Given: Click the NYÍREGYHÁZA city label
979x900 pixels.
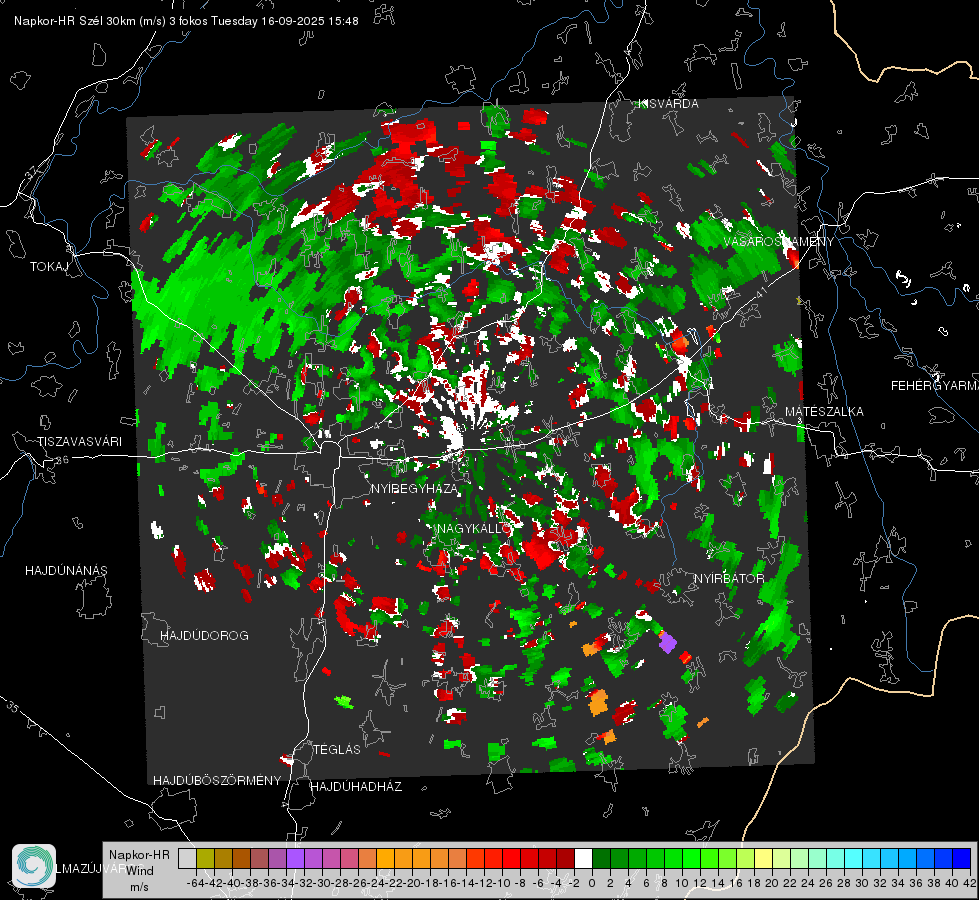Looking at the screenshot, I should click(x=414, y=488).
